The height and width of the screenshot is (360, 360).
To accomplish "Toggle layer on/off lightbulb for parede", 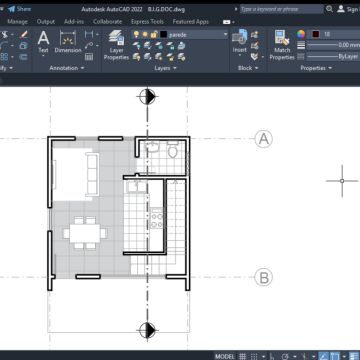I will click(x=136, y=34).
